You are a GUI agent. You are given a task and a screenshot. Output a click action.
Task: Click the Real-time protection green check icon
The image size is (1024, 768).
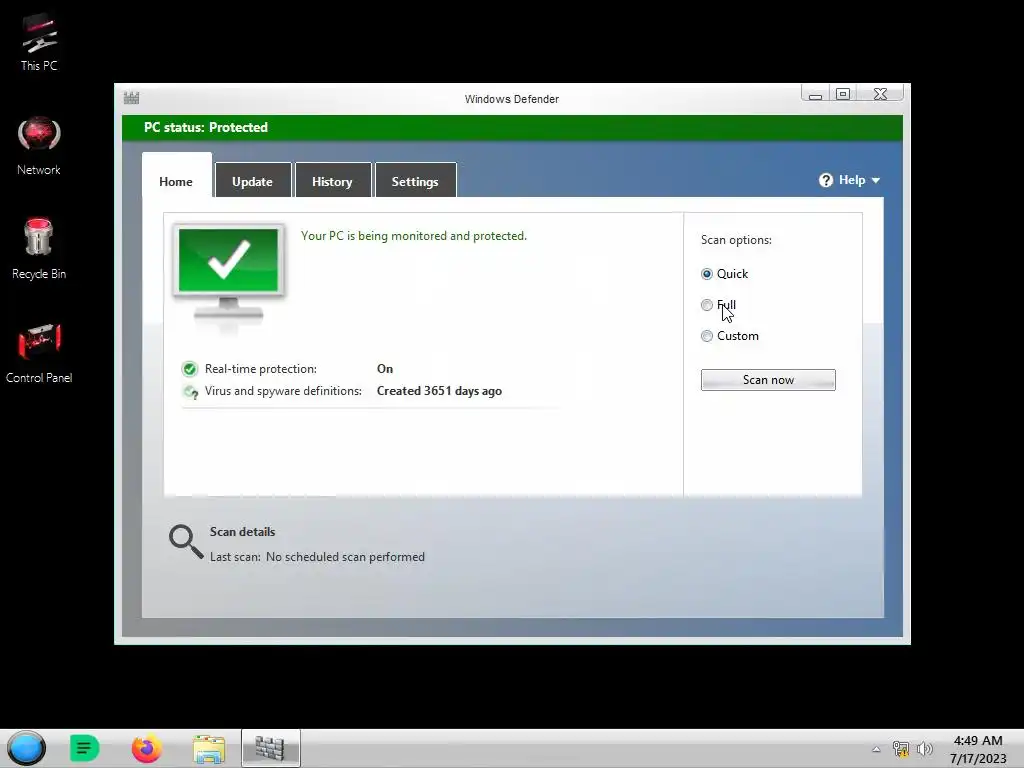tap(189, 369)
